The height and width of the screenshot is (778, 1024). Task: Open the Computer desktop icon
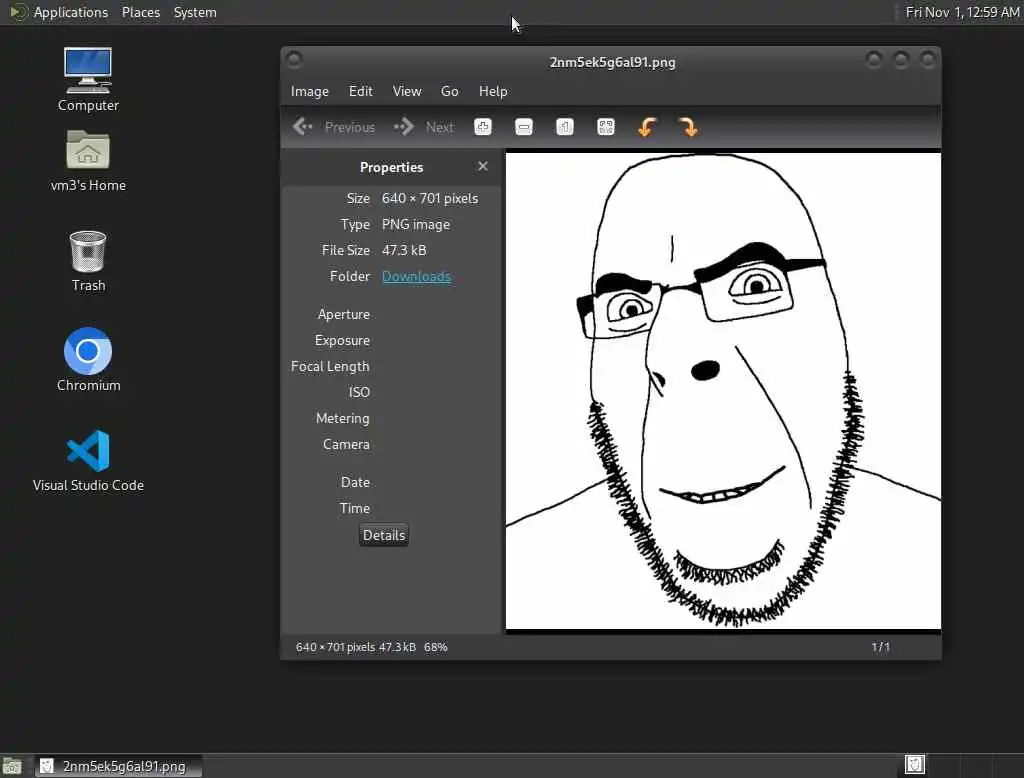[88, 79]
